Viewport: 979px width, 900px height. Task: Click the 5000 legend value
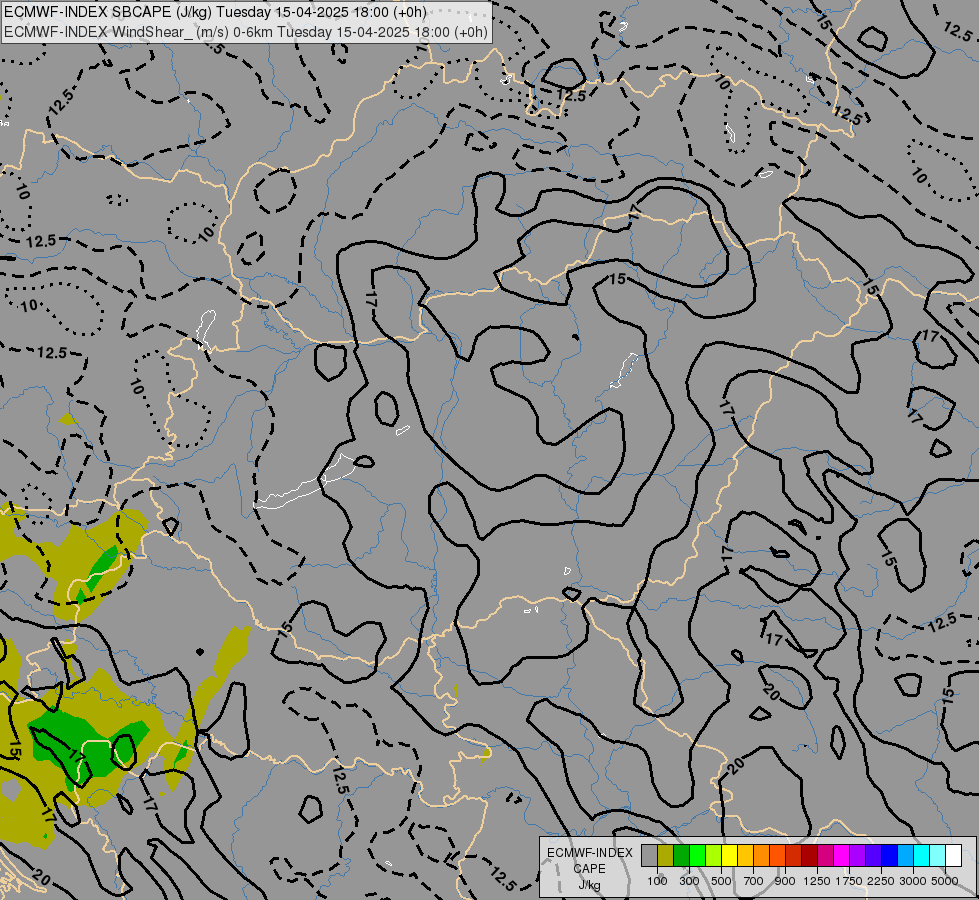click(945, 881)
